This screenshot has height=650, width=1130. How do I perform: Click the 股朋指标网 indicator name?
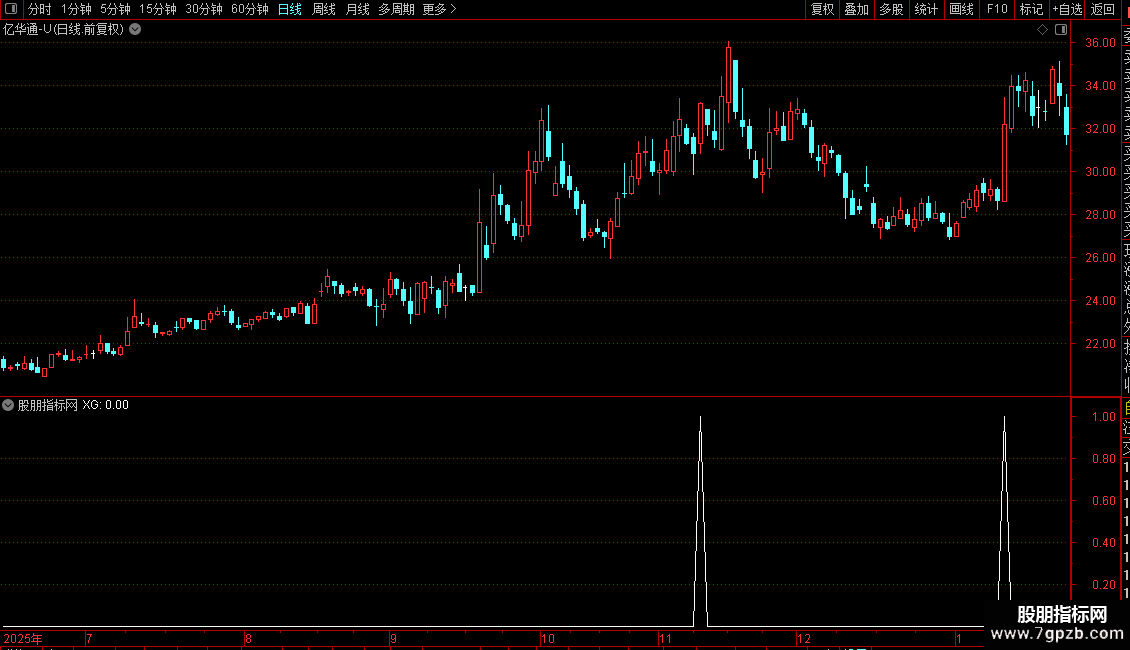click(x=48, y=405)
